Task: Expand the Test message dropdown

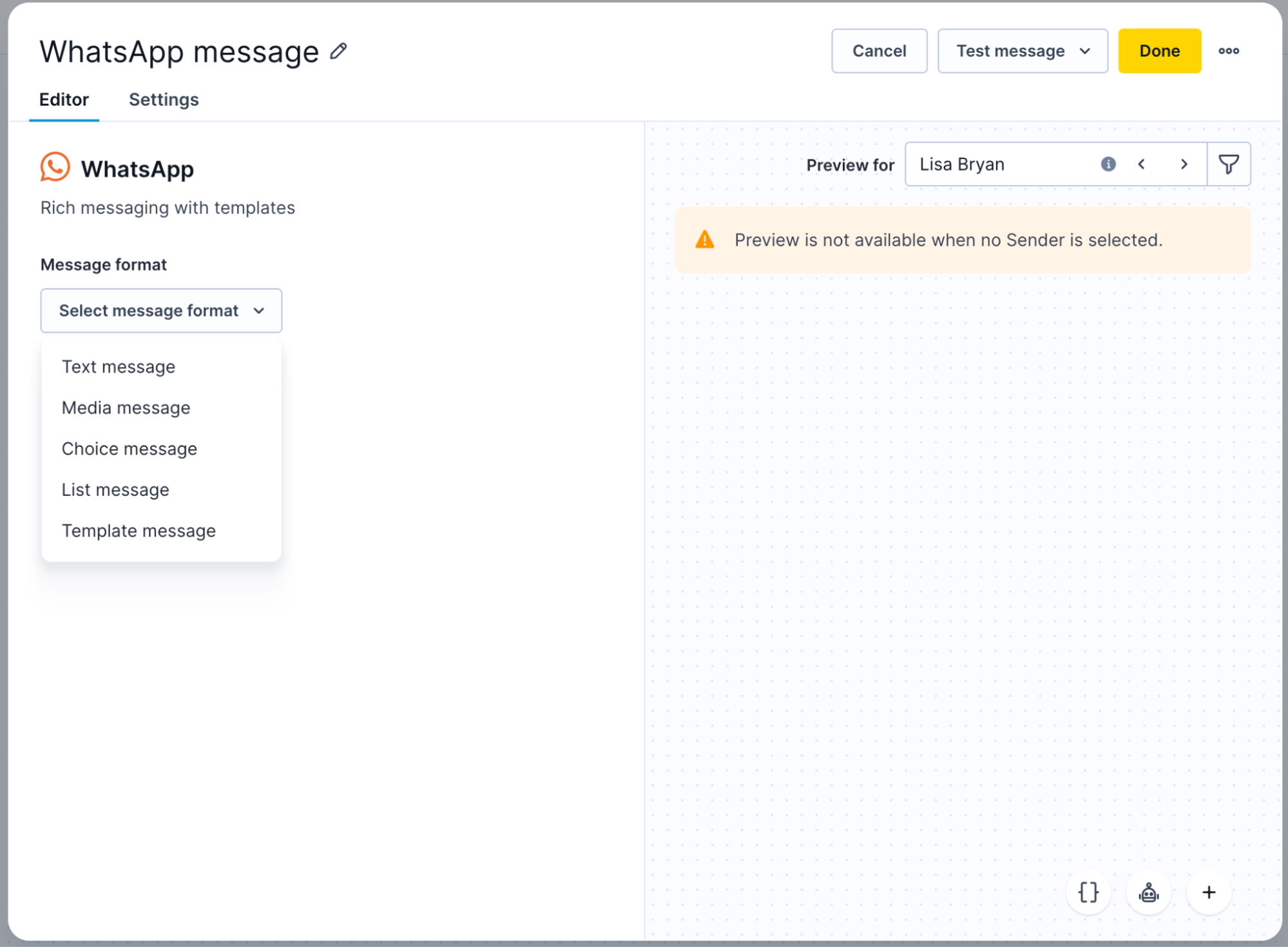Action: click(x=1023, y=51)
